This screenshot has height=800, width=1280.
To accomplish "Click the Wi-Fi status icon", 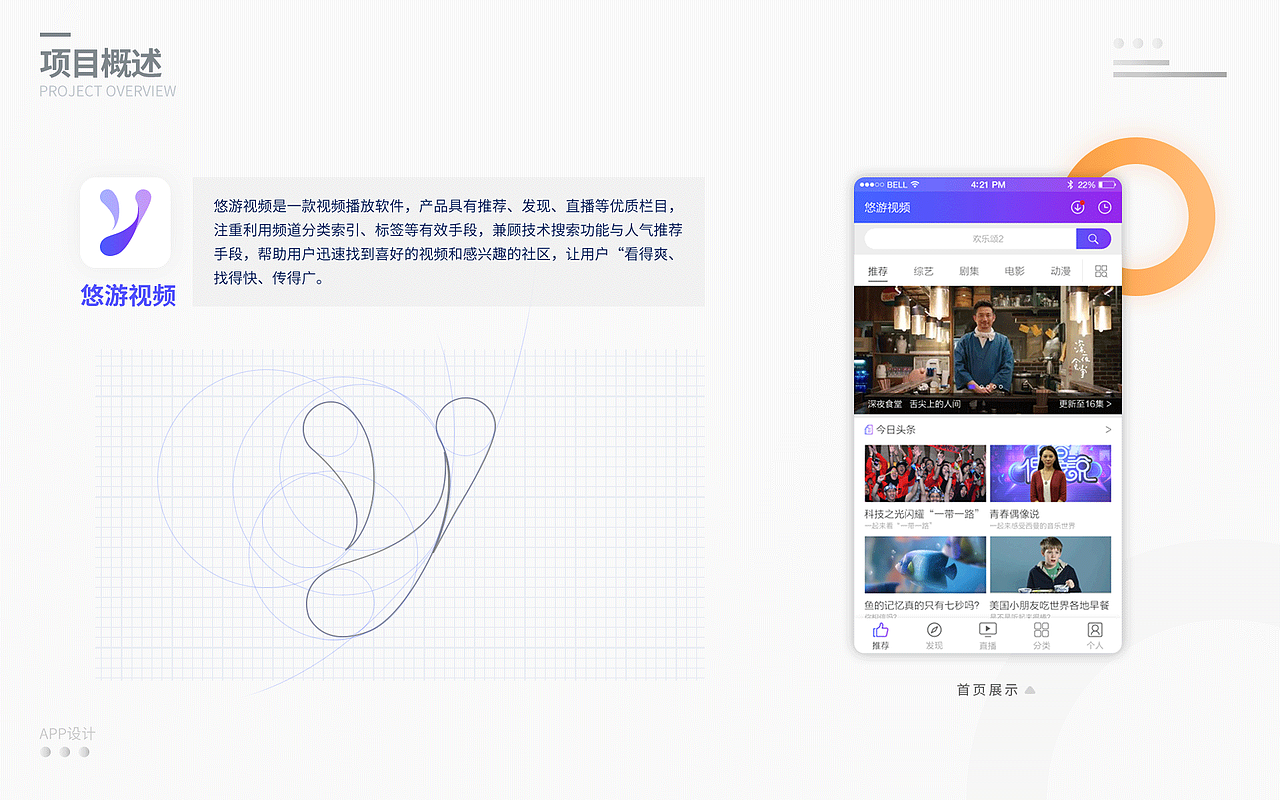I will (915, 185).
